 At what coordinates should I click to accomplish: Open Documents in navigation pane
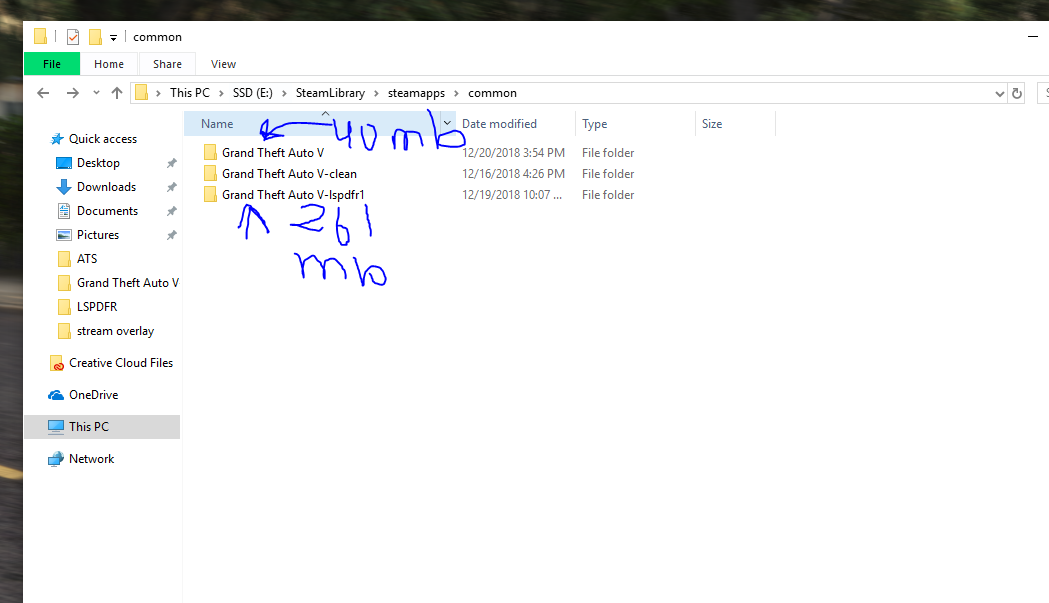coord(107,211)
